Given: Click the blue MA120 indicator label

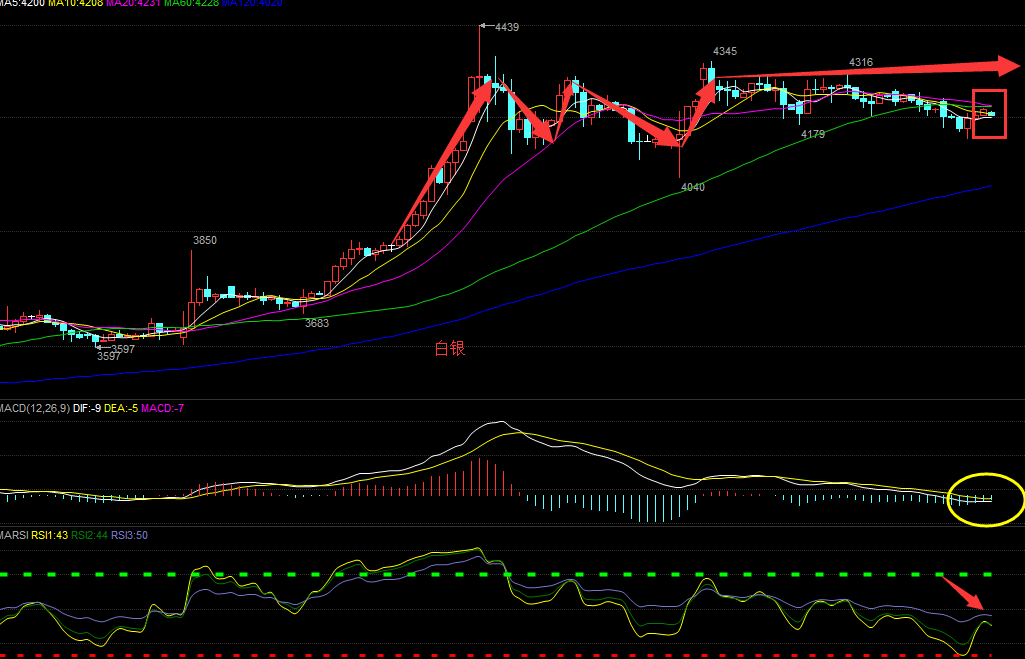Looking at the screenshot, I should tap(251, 3).
